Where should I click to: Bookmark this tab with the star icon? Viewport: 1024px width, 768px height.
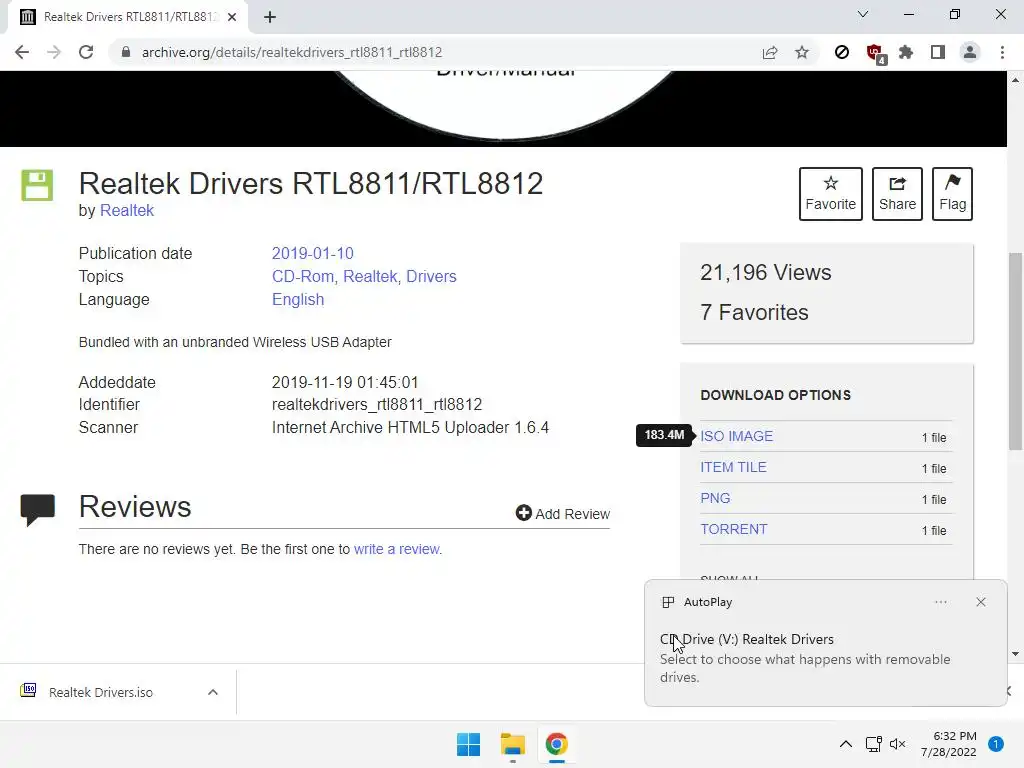click(802, 52)
